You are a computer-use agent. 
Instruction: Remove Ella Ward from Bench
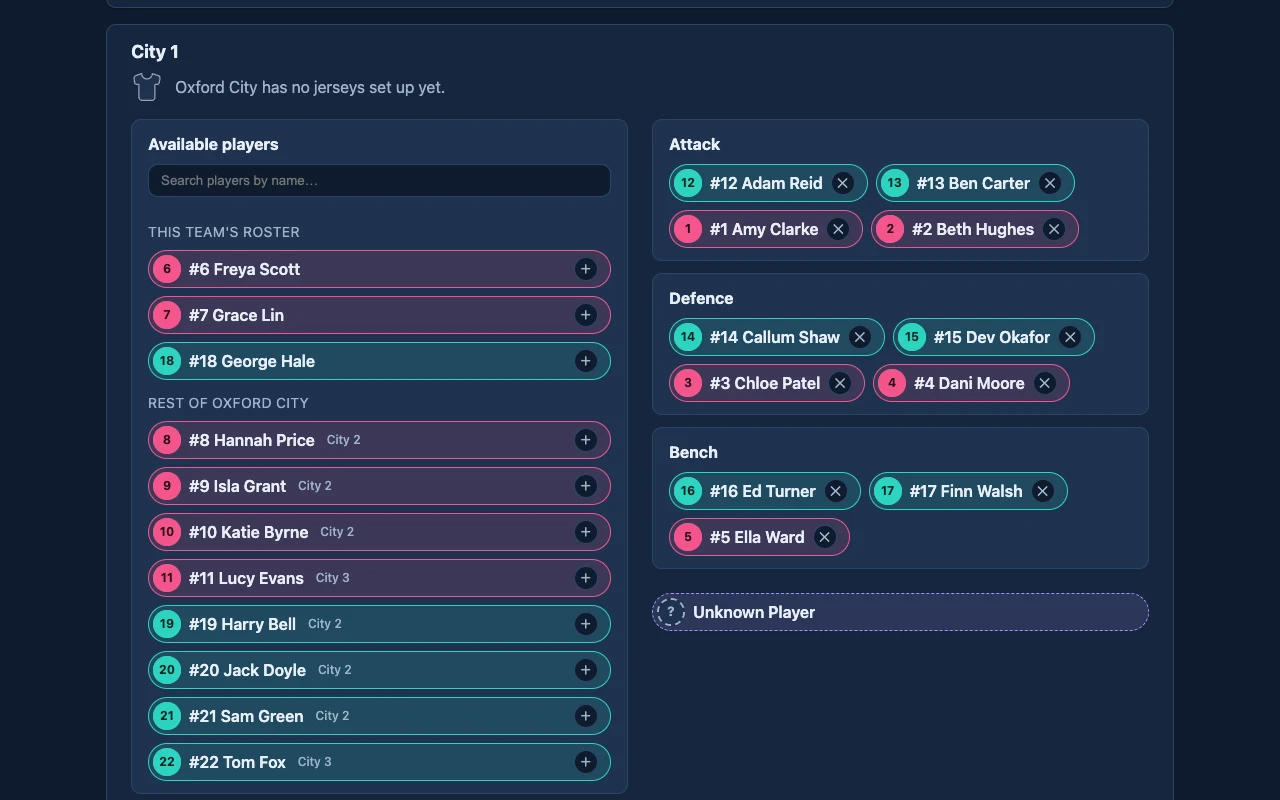click(x=825, y=537)
